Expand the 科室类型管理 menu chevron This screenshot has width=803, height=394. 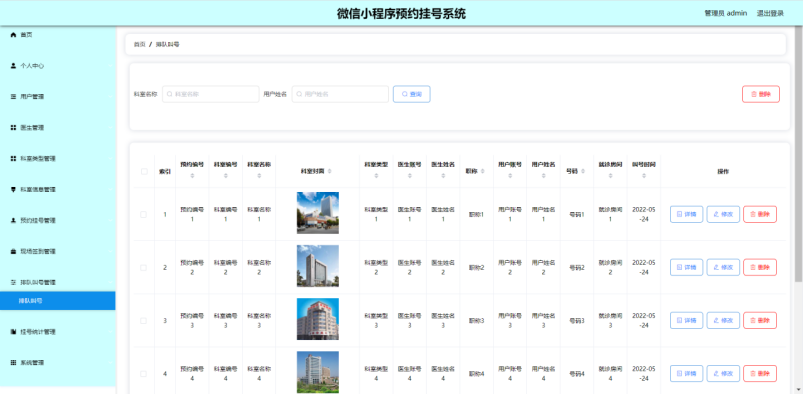tap(110, 159)
